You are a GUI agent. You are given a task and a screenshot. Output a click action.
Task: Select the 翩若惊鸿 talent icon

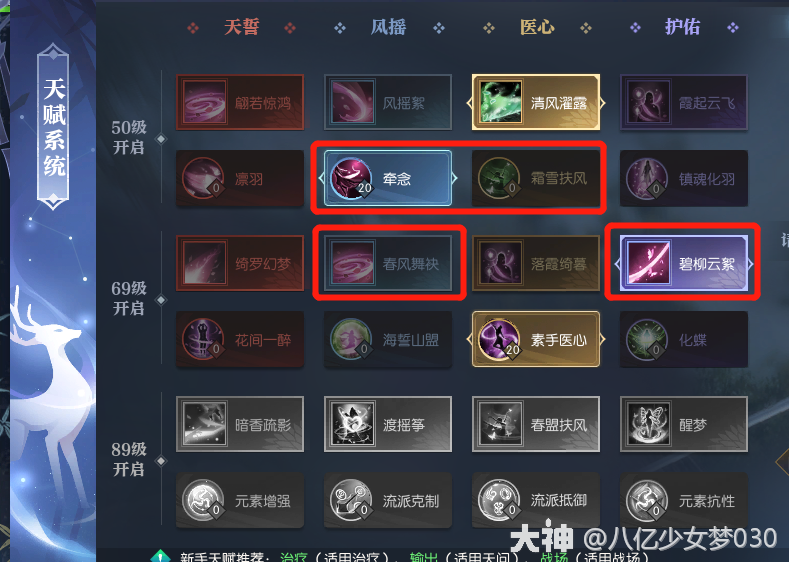click(204, 103)
